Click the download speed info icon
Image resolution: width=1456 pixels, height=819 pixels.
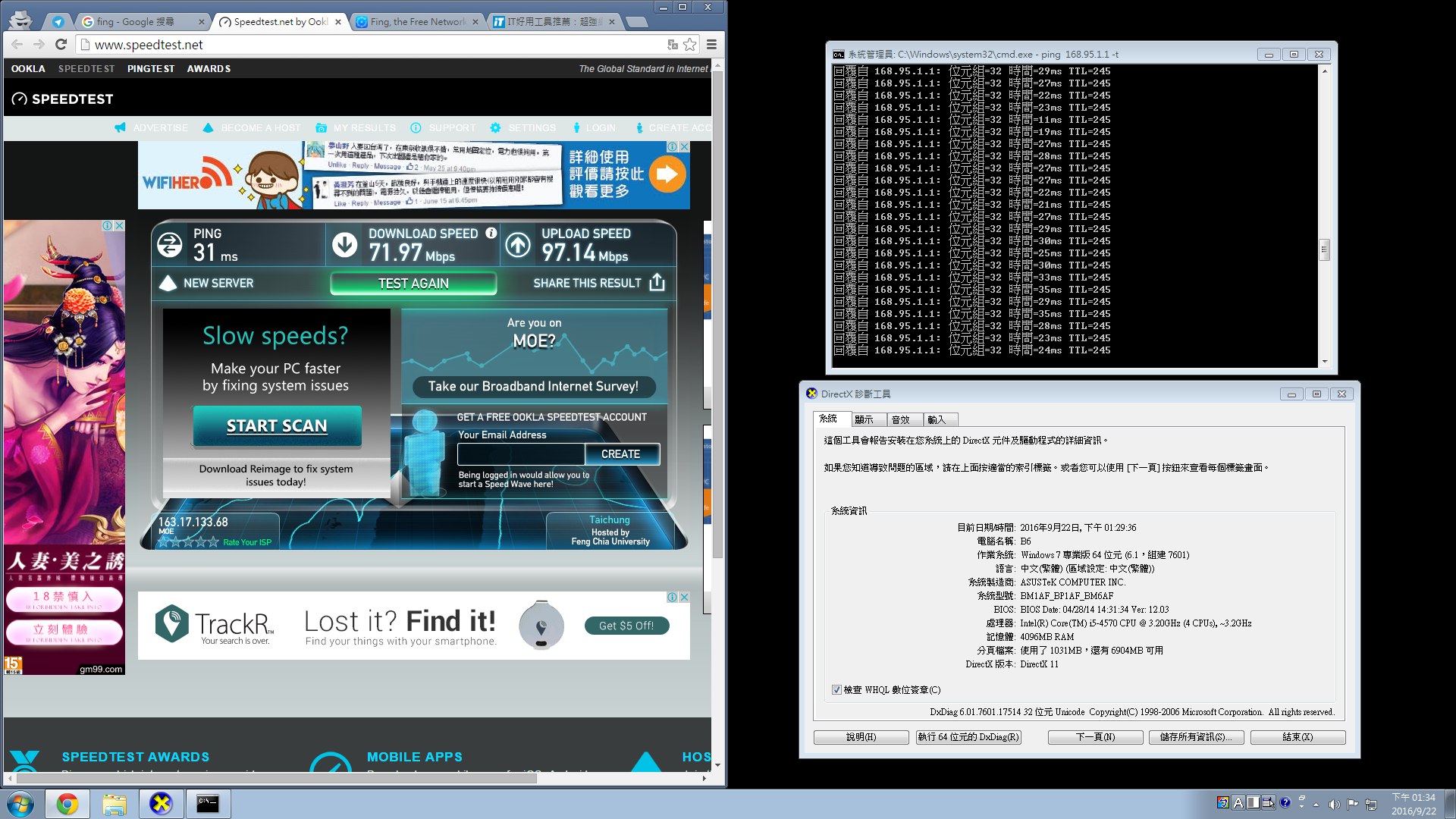click(491, 233)
